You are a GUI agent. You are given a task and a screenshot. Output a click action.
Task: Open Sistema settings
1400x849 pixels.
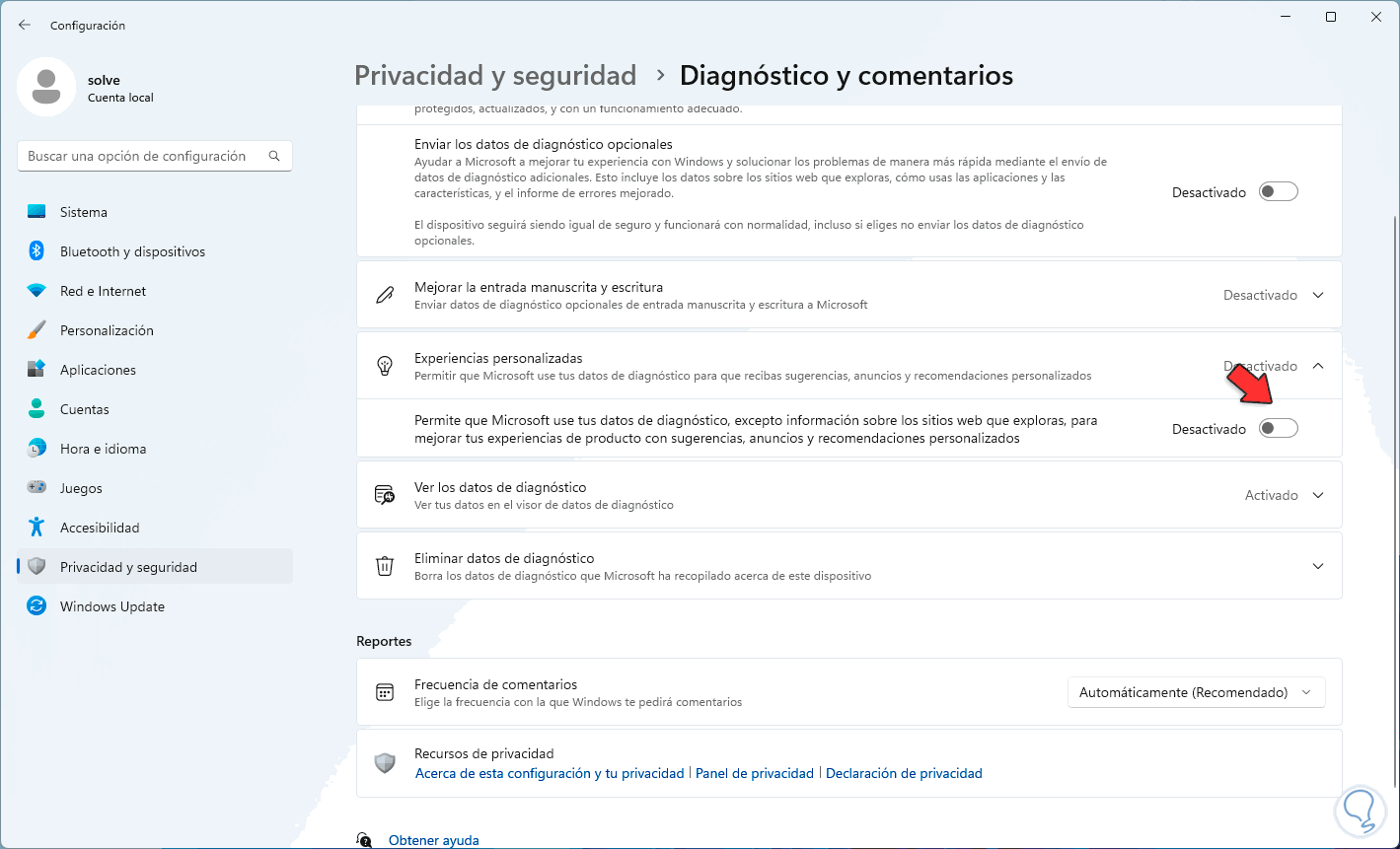pyautogui.click(x=155, y=212)
